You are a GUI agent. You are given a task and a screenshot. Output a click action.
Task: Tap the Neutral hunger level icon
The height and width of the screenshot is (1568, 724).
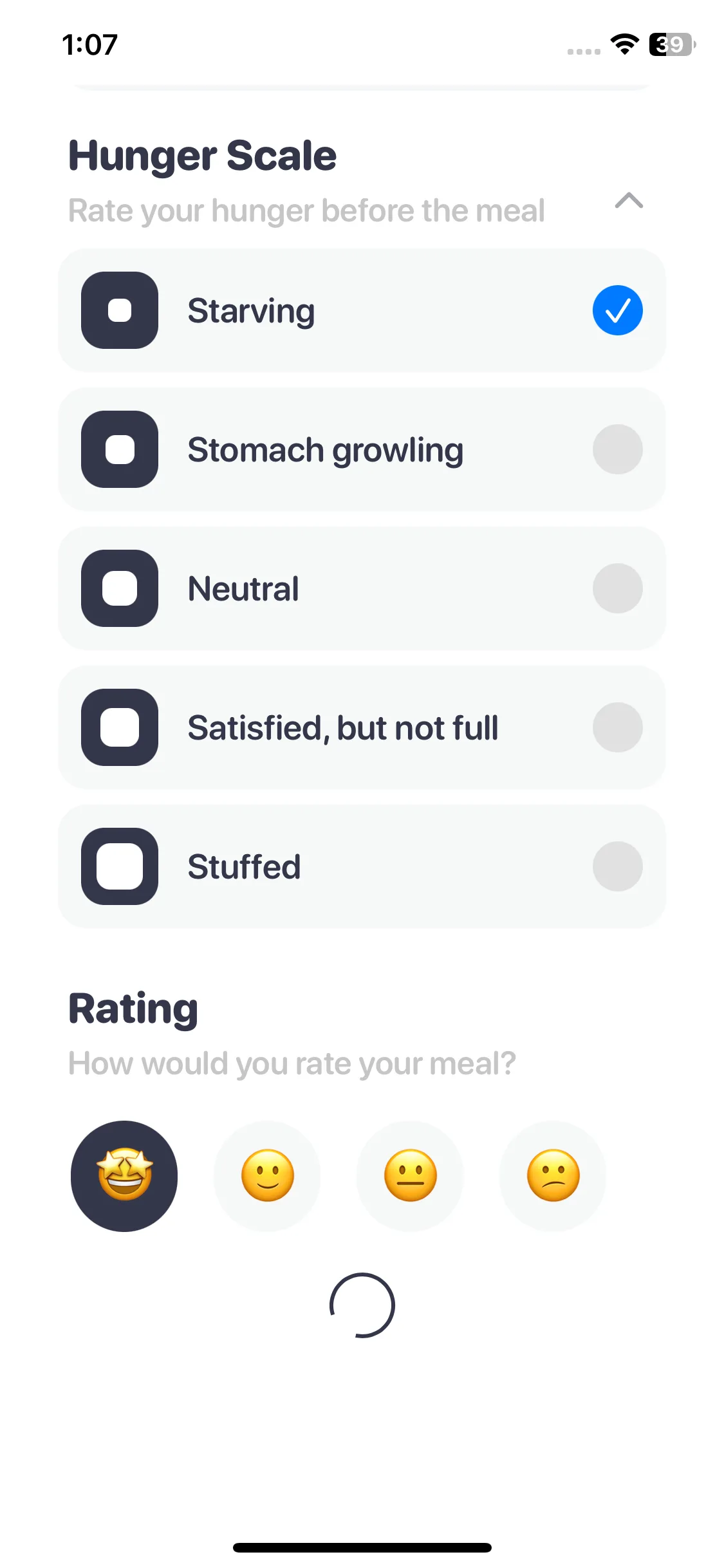point(120,588)
